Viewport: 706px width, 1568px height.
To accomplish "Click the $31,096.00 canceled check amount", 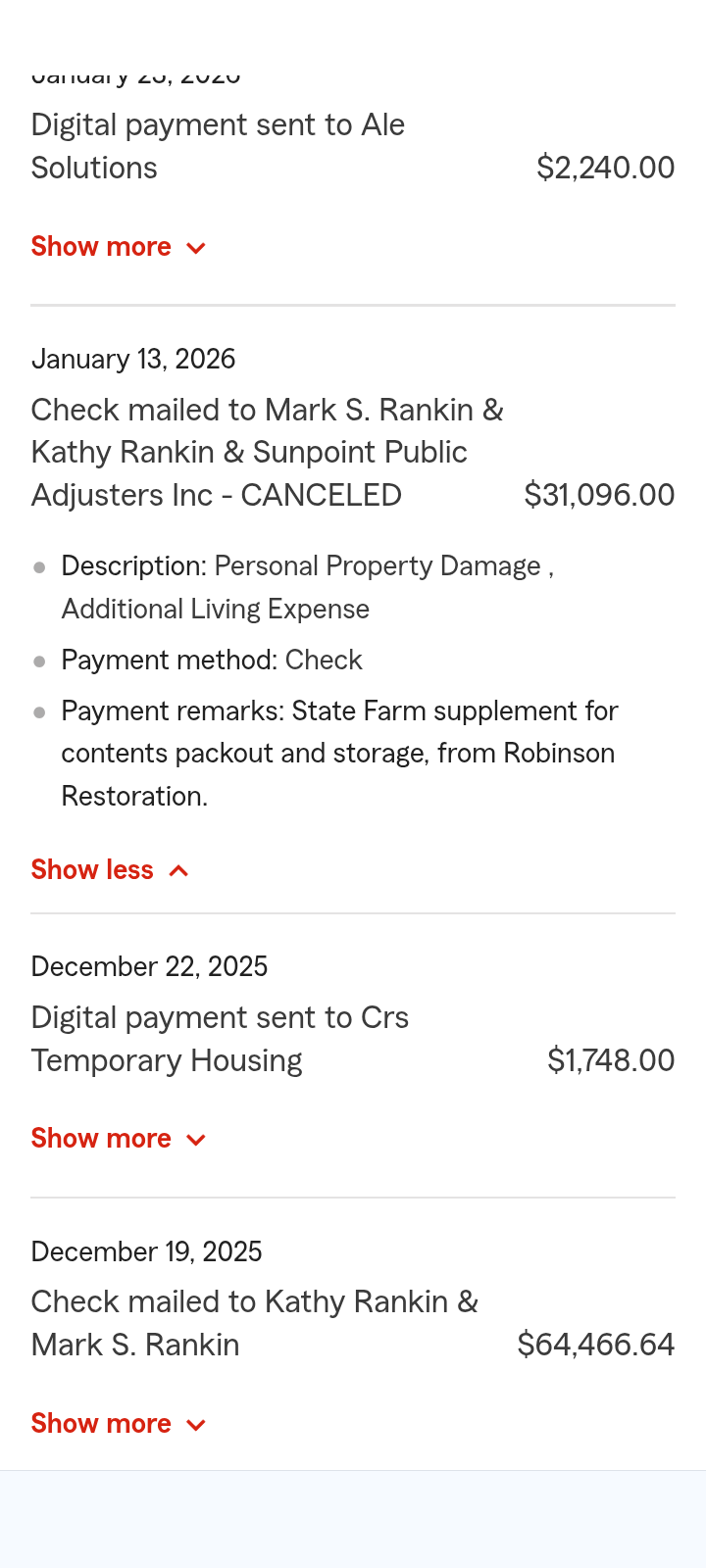I will 599,495.
